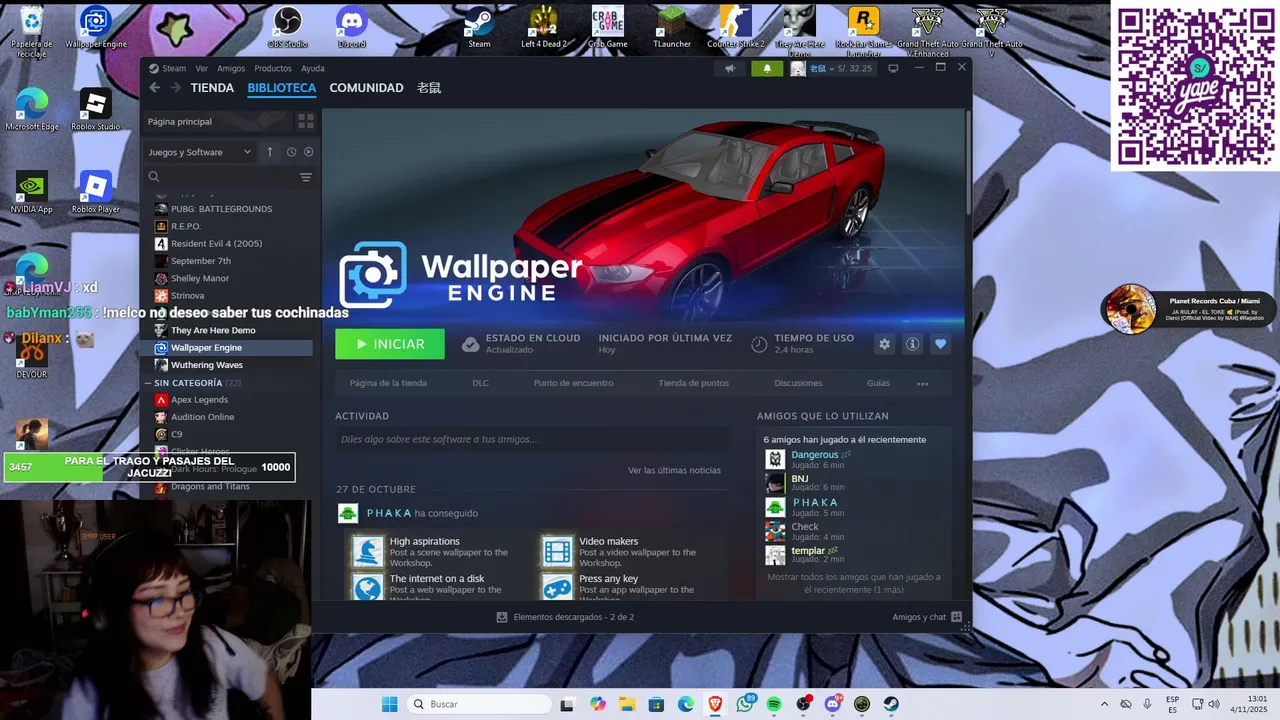
Task: Open friend templar in the friends list
Action: 808,551
